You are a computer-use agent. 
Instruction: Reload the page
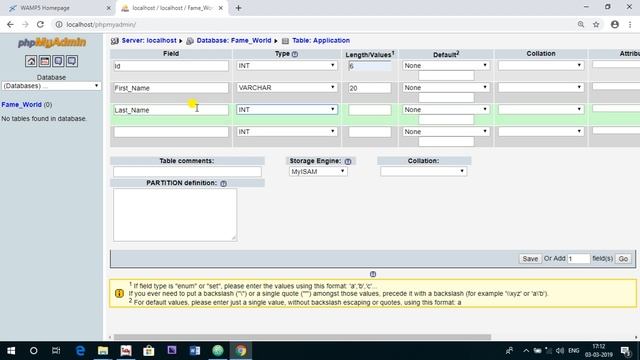click(40, 24)
